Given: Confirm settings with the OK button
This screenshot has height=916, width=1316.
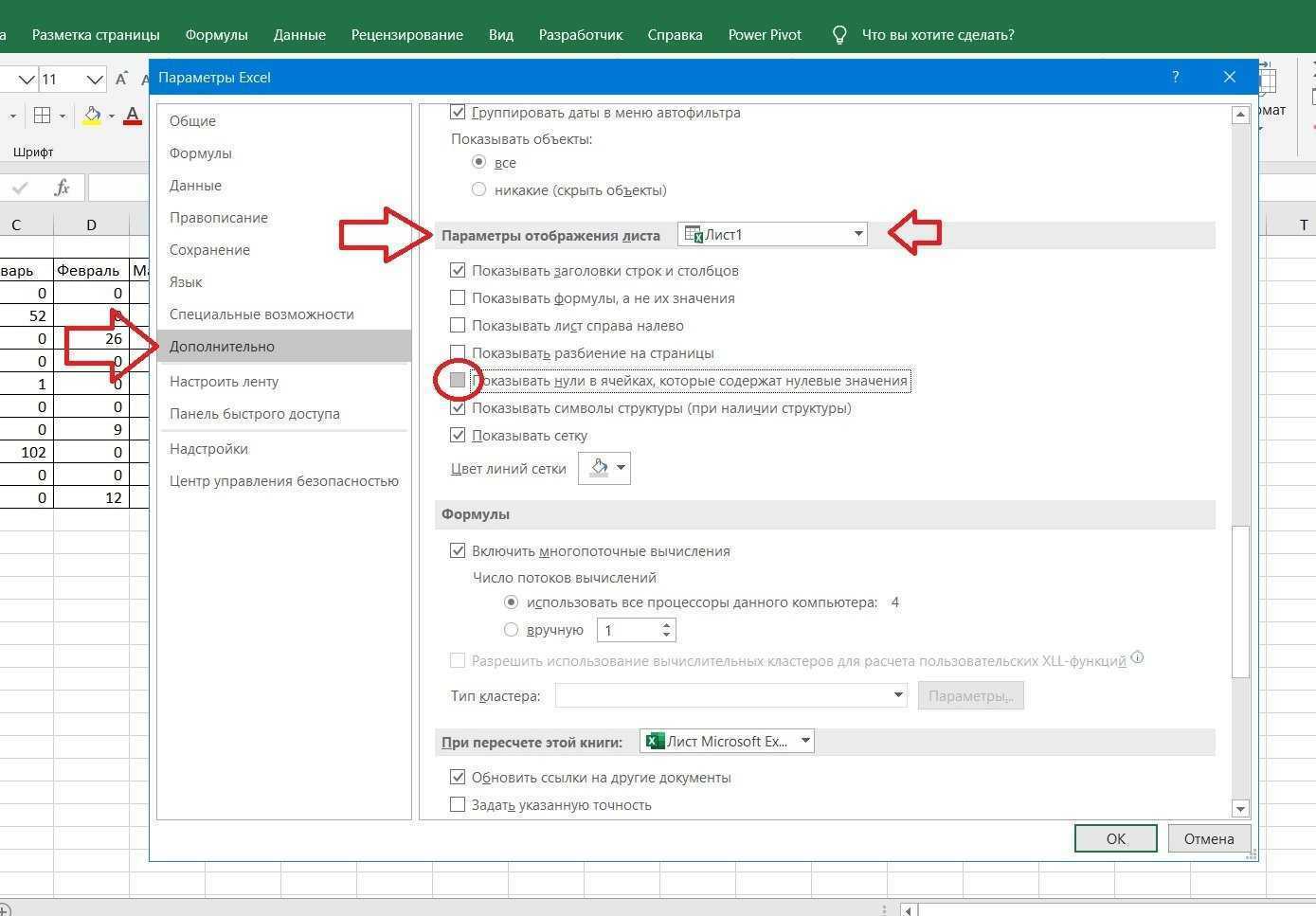Looking at the screenshot, I should [x=1115, y=838].
